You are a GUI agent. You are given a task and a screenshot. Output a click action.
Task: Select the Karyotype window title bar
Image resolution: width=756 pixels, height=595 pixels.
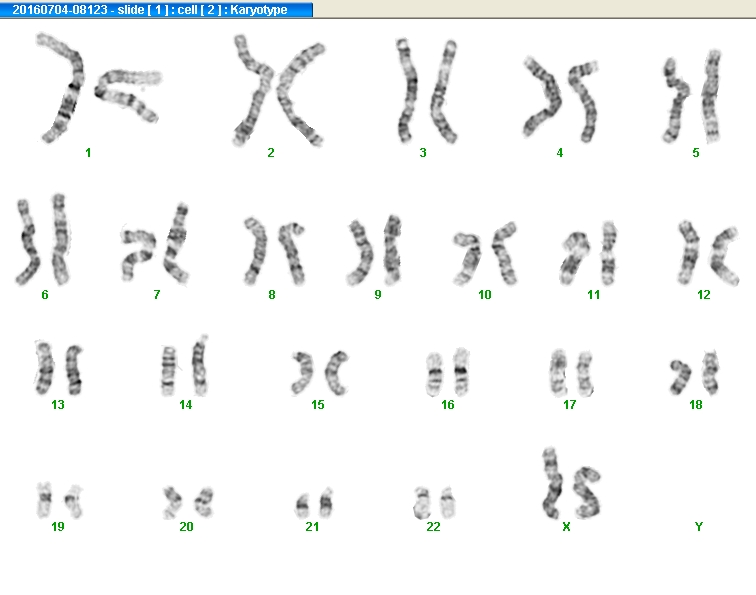[156, 9]
